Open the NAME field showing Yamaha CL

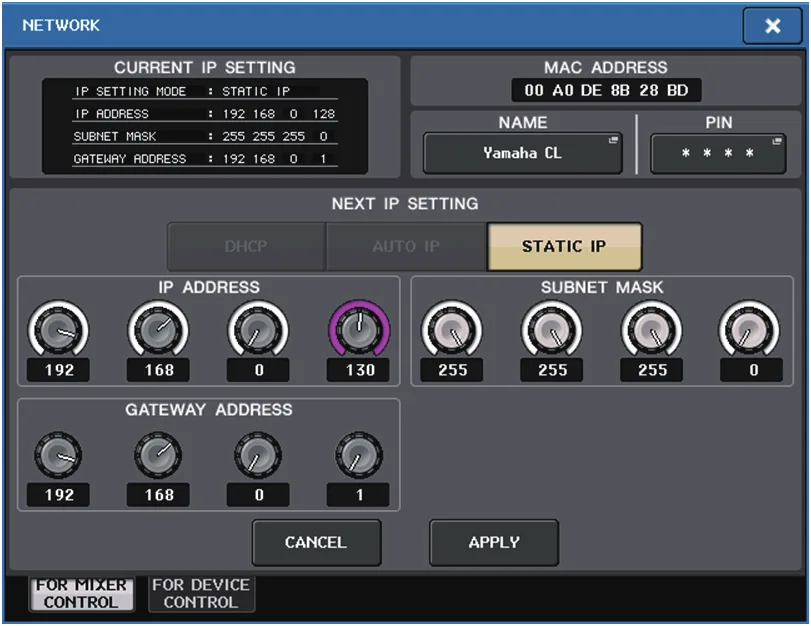(522, 153)
